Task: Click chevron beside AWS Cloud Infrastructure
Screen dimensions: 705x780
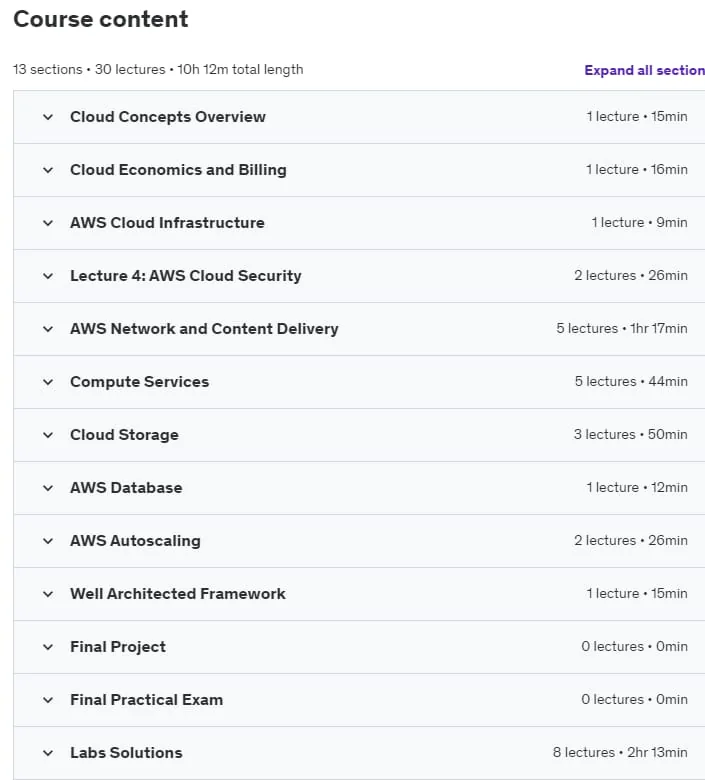Action: 48,223
